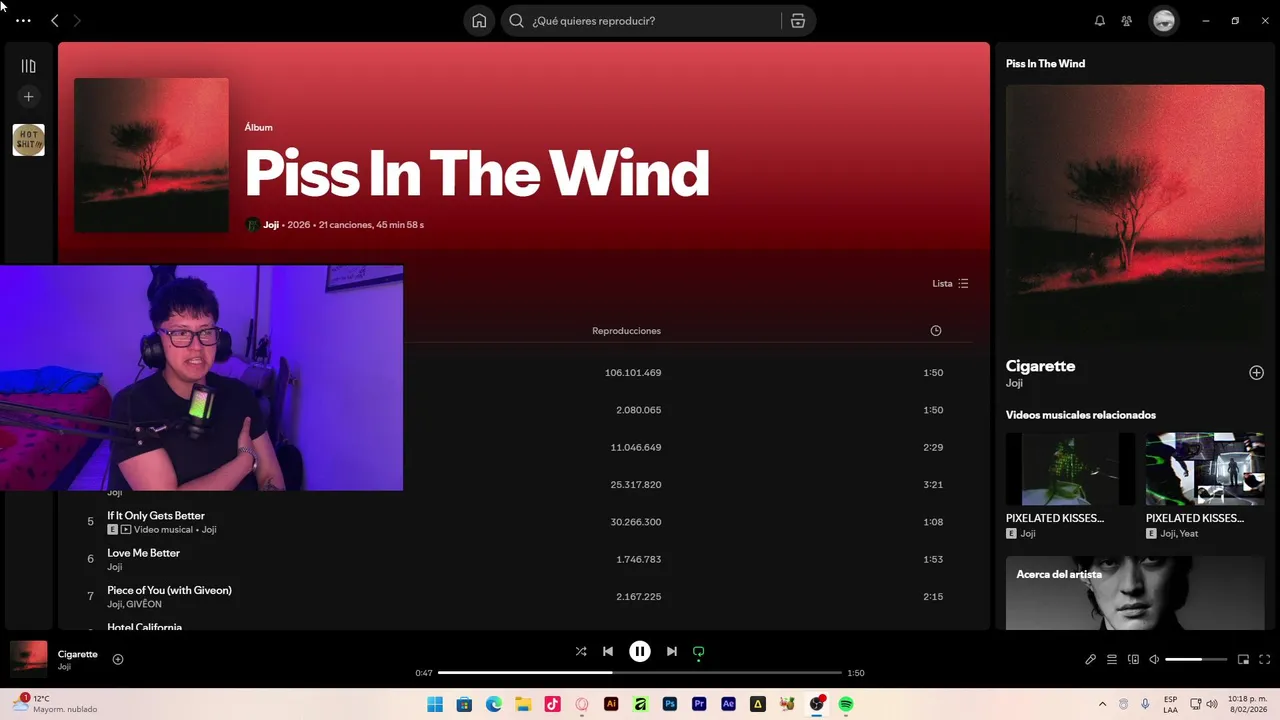Screen dimensions: 1280x720
Task: Open Adobe Illustrator from taskbar
Action: [611, 704]
